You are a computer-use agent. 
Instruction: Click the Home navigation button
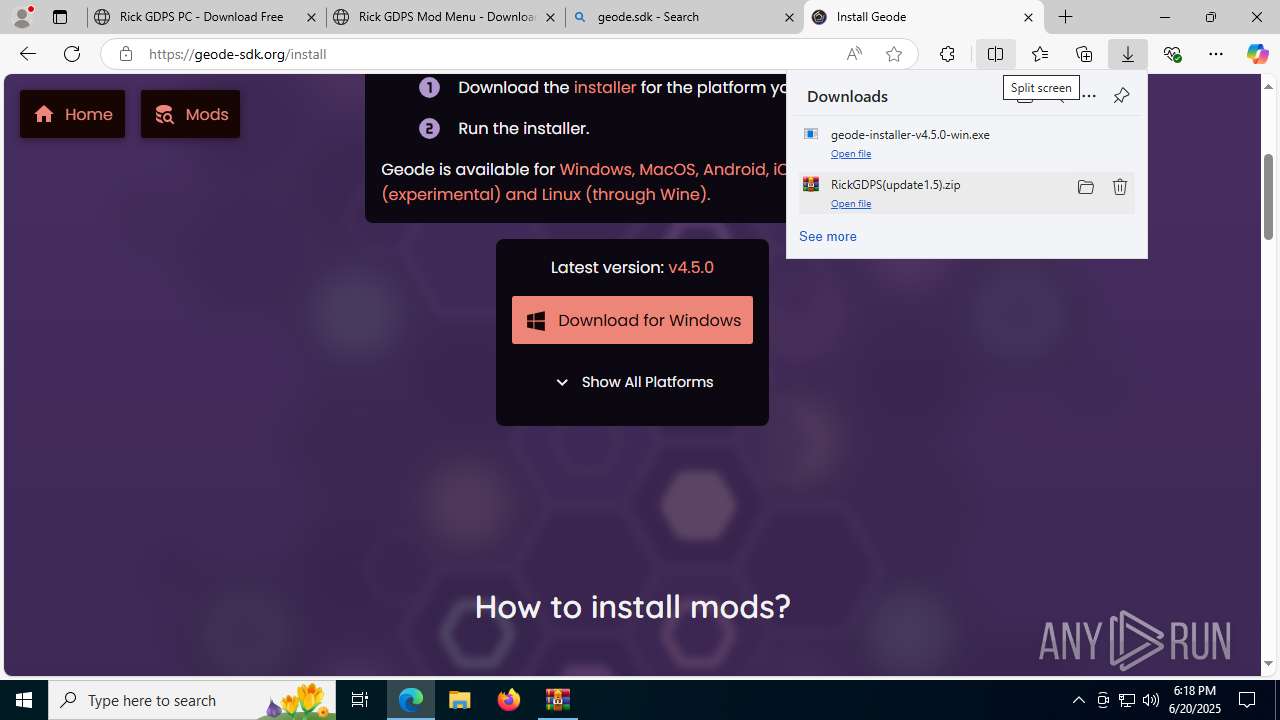pyautogui.click(x=72, y=114)
